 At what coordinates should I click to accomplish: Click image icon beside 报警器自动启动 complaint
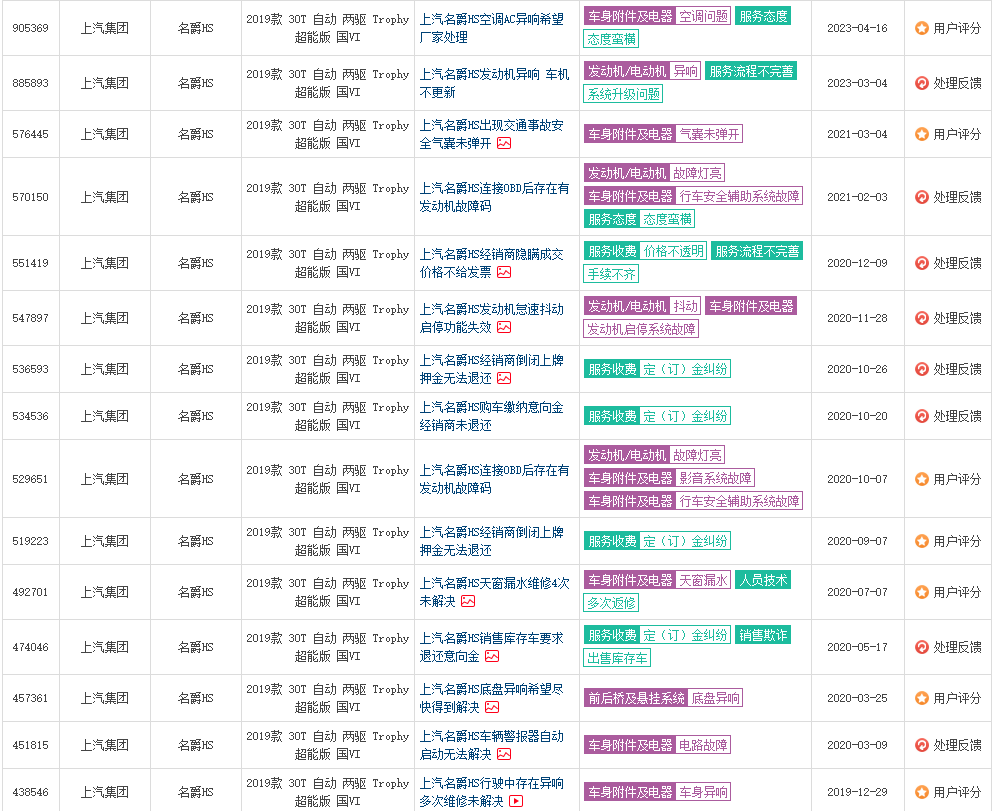pyautogui.click(x=504, y=754)
